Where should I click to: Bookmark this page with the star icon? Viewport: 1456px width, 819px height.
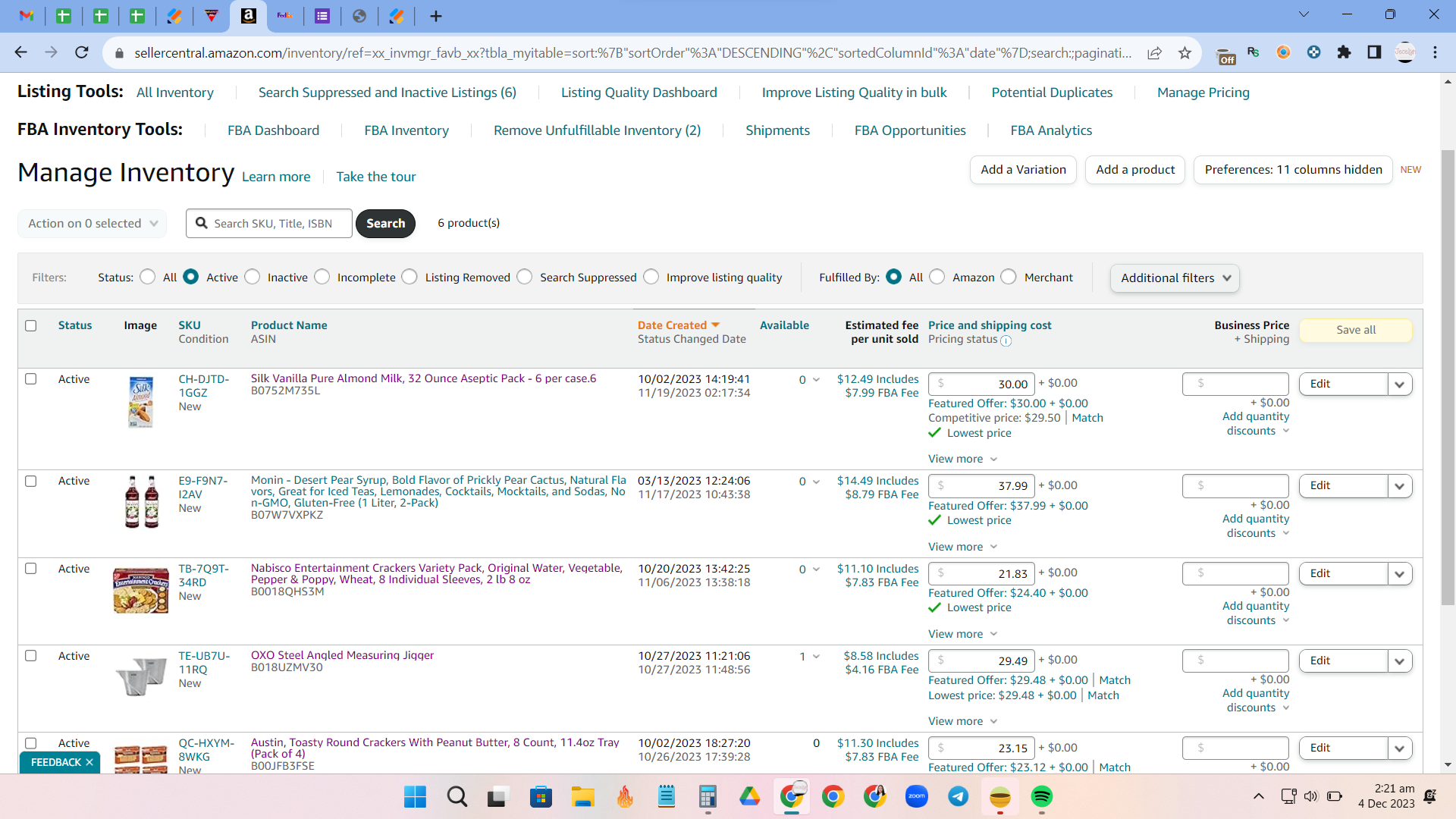[x=1185, y=52]
